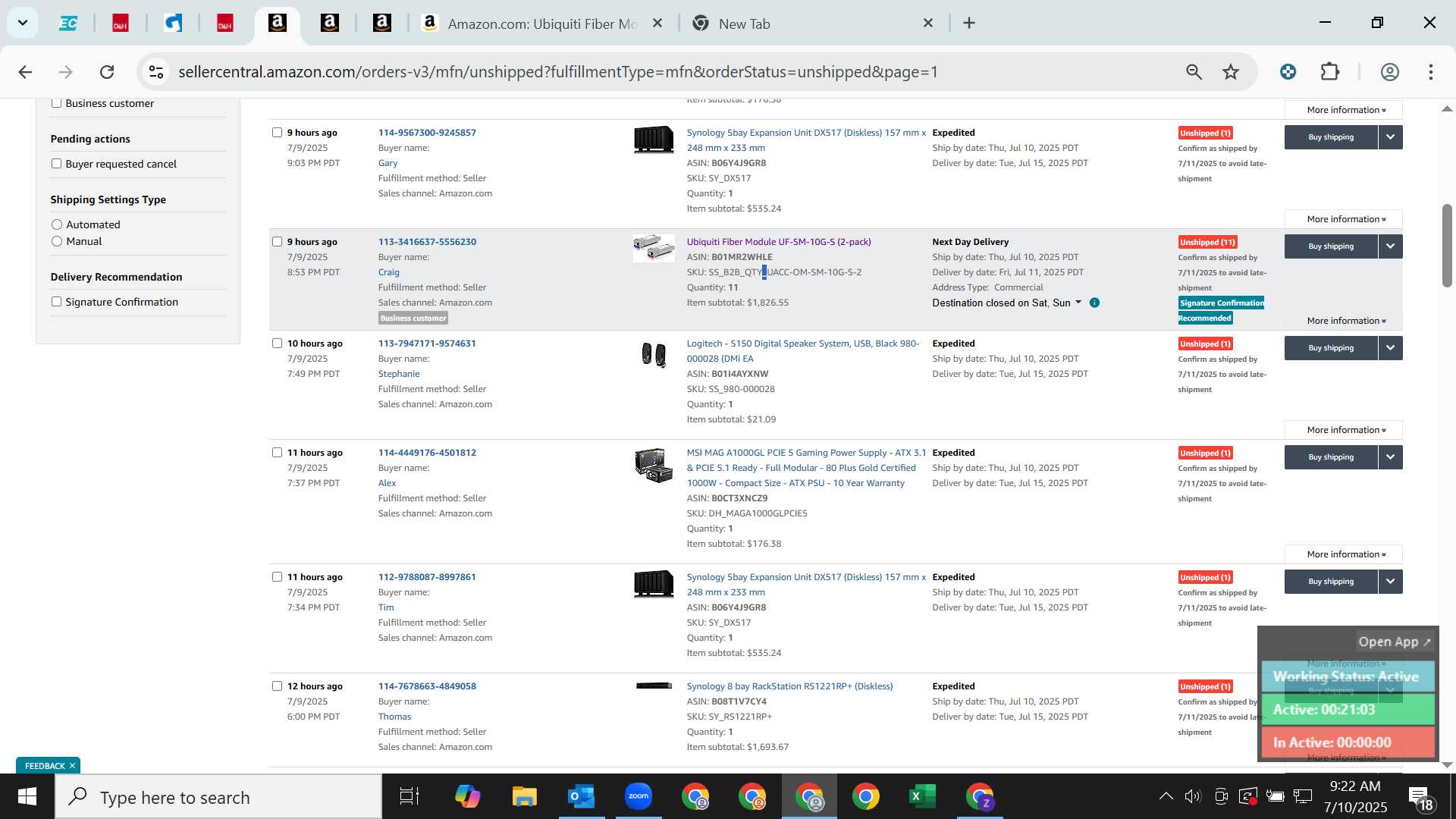
Task: Open buyer name Thomas link
Action: [394, 717]
